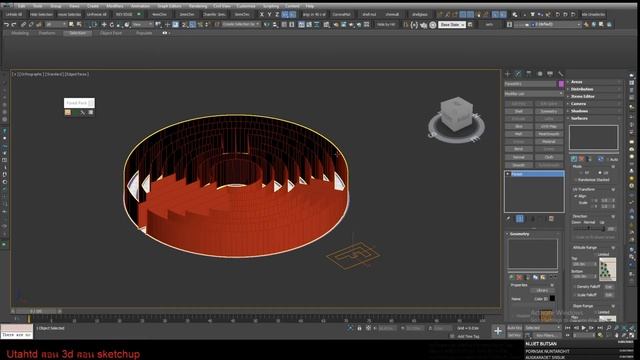The height and width of the screenshot is (360, 640).
Task: Toggle Show End Result in modifier stack
Action: point(520,219)
